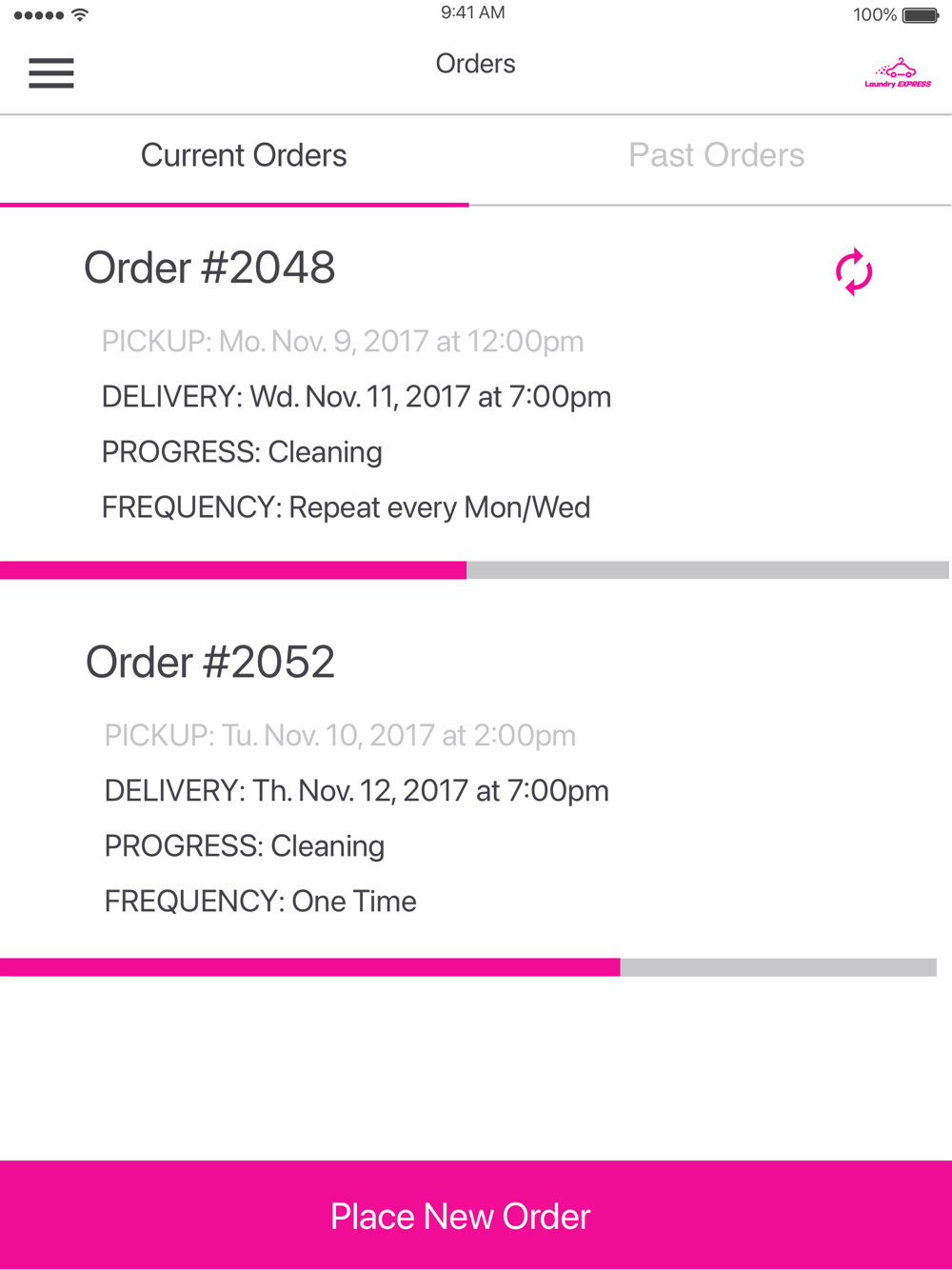Image resolution: width=952 pixels, height=1270 pixels.
Task: Tap the Wi-Fi status icon
Action: tap(81, 15)
